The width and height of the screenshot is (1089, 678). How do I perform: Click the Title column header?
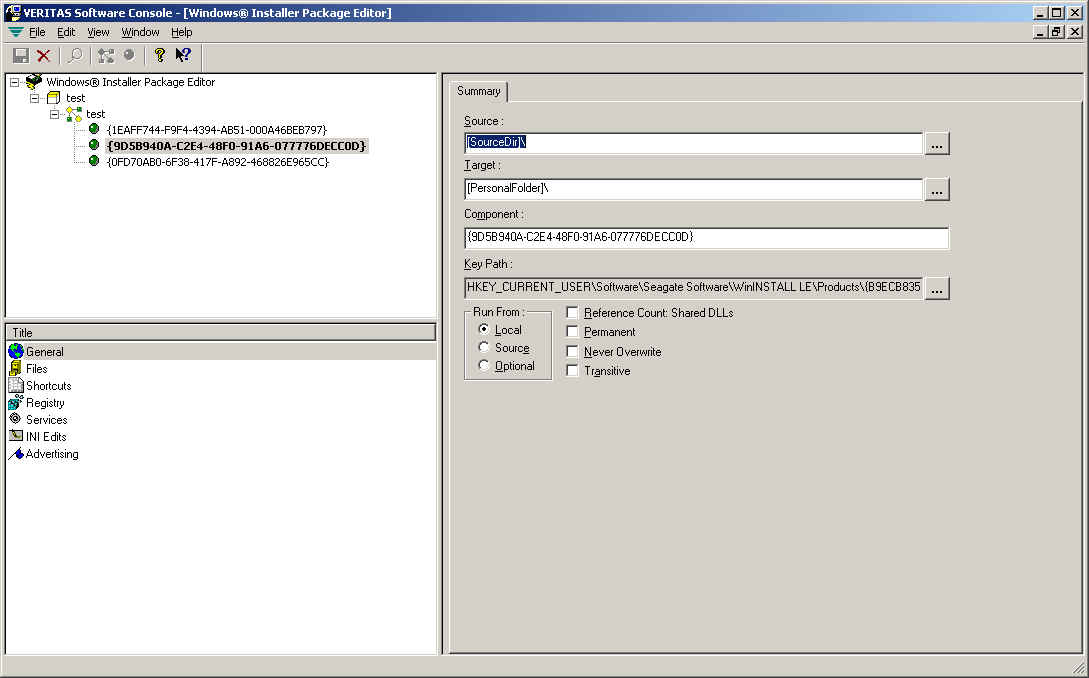pyautogui.click(x=221, y=332)
